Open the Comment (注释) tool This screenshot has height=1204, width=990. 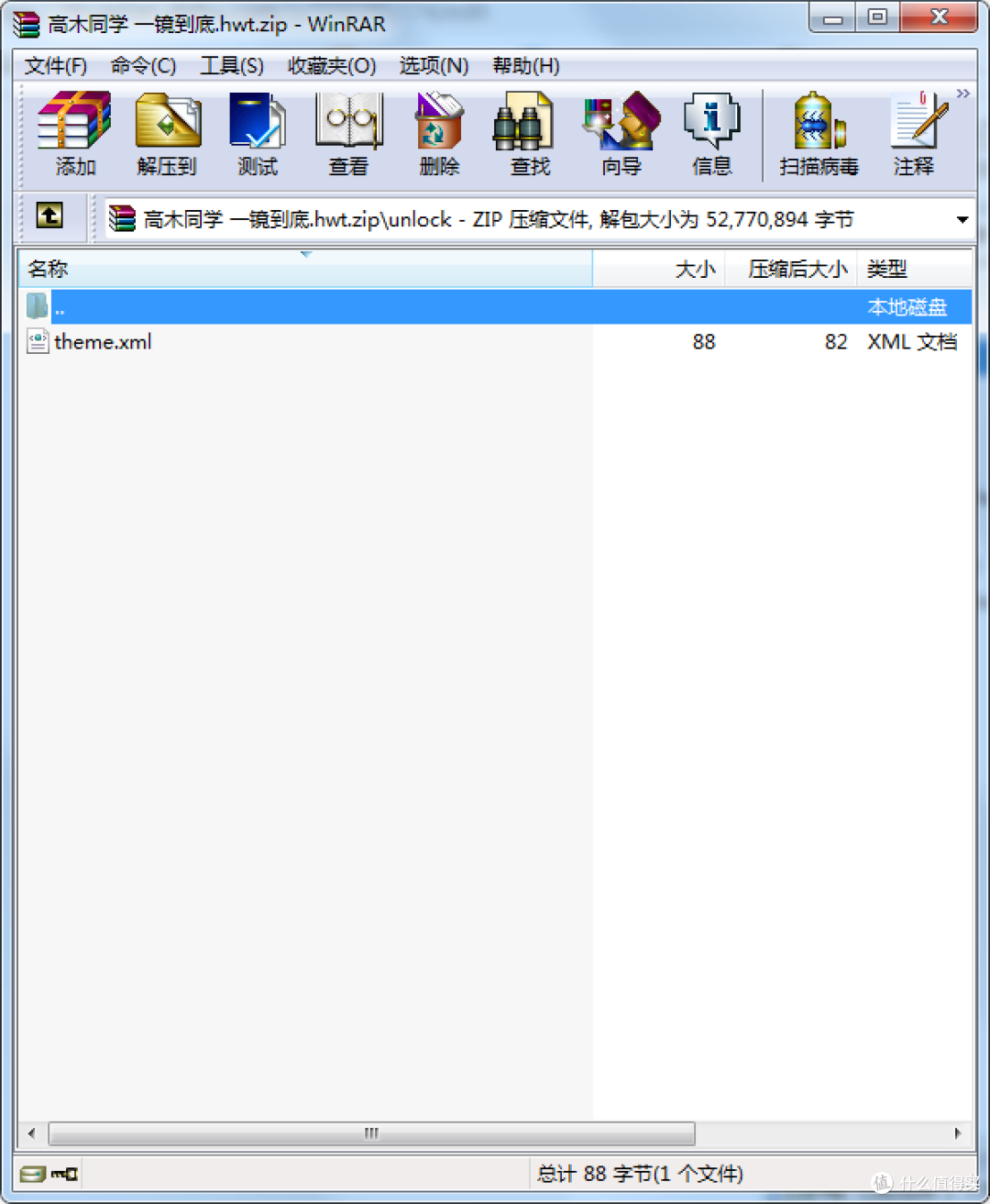[x=914, y=134]
